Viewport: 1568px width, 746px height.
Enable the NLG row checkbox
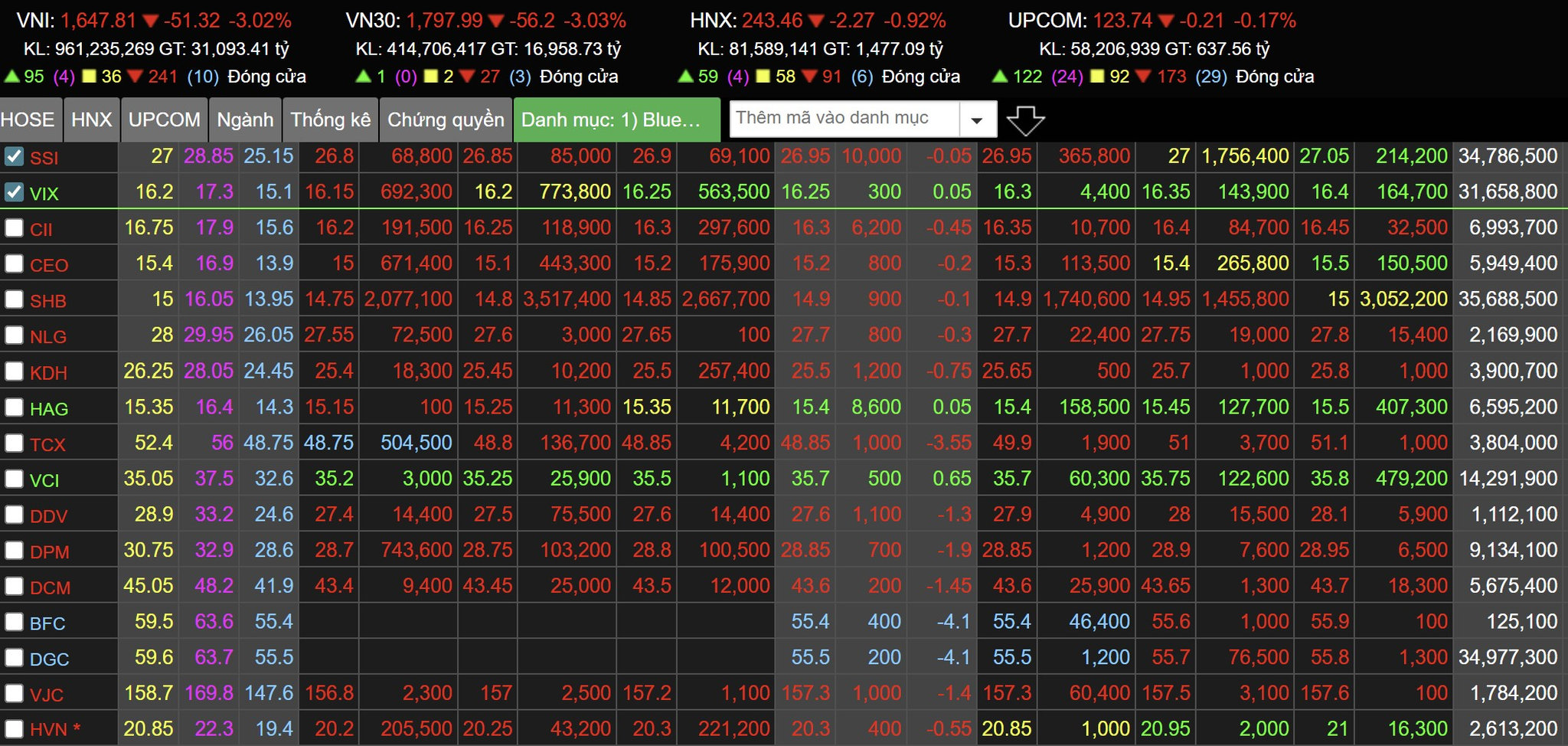coord(14,335)
